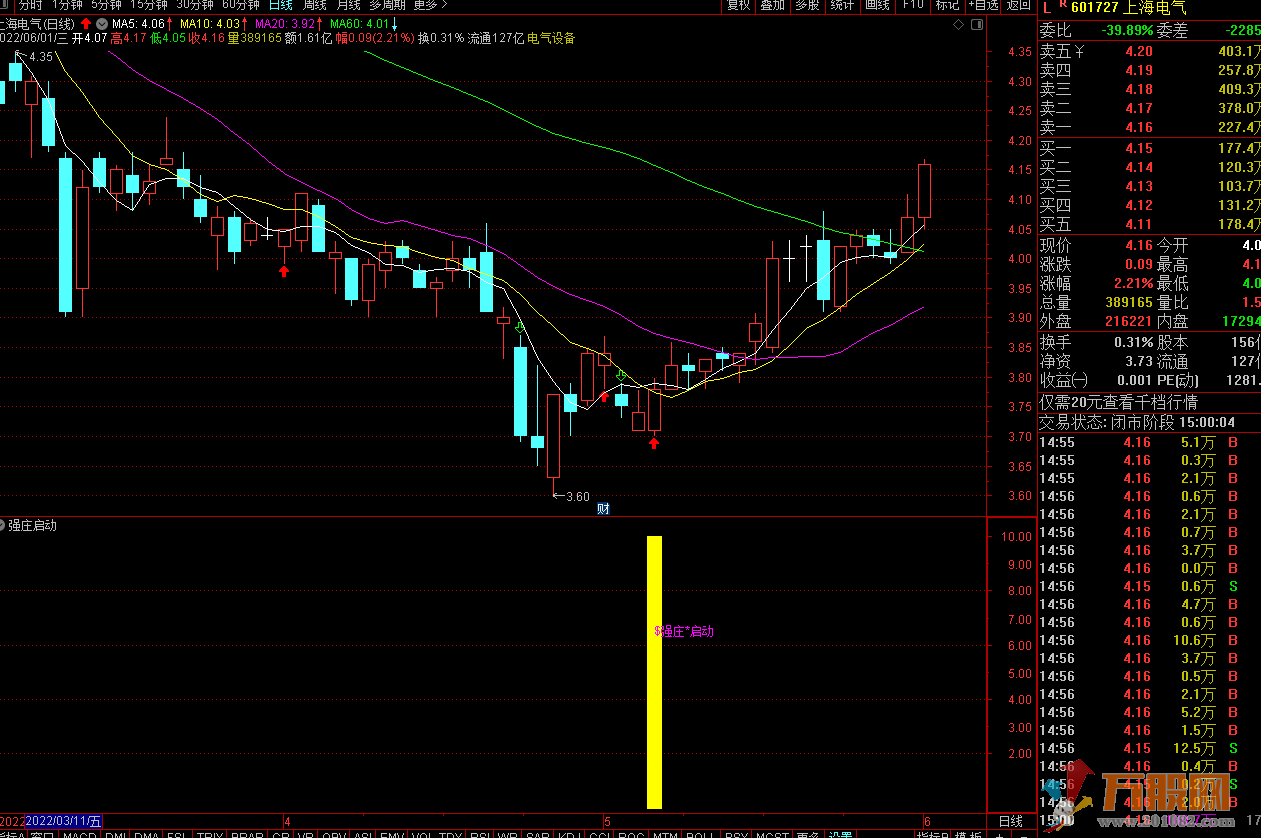This screenshot has width=1261, height=838.
Task: Select the 60分钟 period tab
Action: (241, 5)
